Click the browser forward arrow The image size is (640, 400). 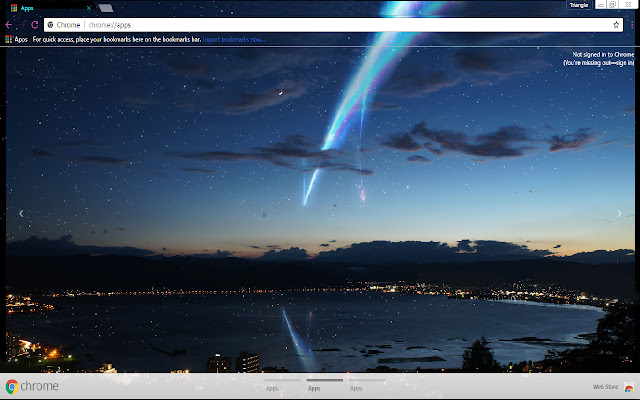(22, 24)
